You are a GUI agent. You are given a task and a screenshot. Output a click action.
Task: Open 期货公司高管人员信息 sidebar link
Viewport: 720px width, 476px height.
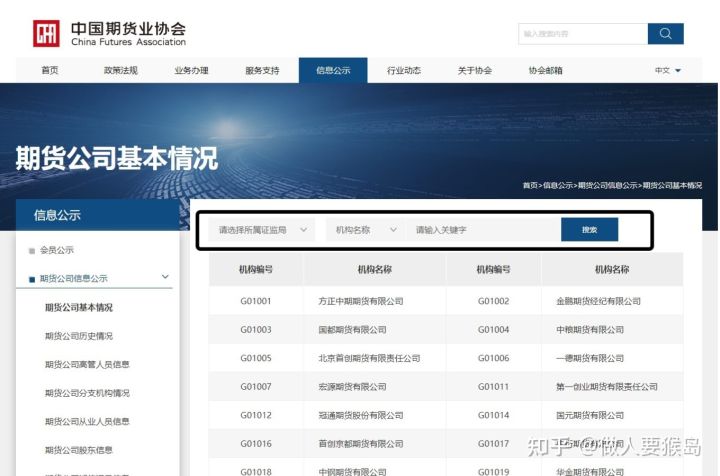click(x=87, y=364)
